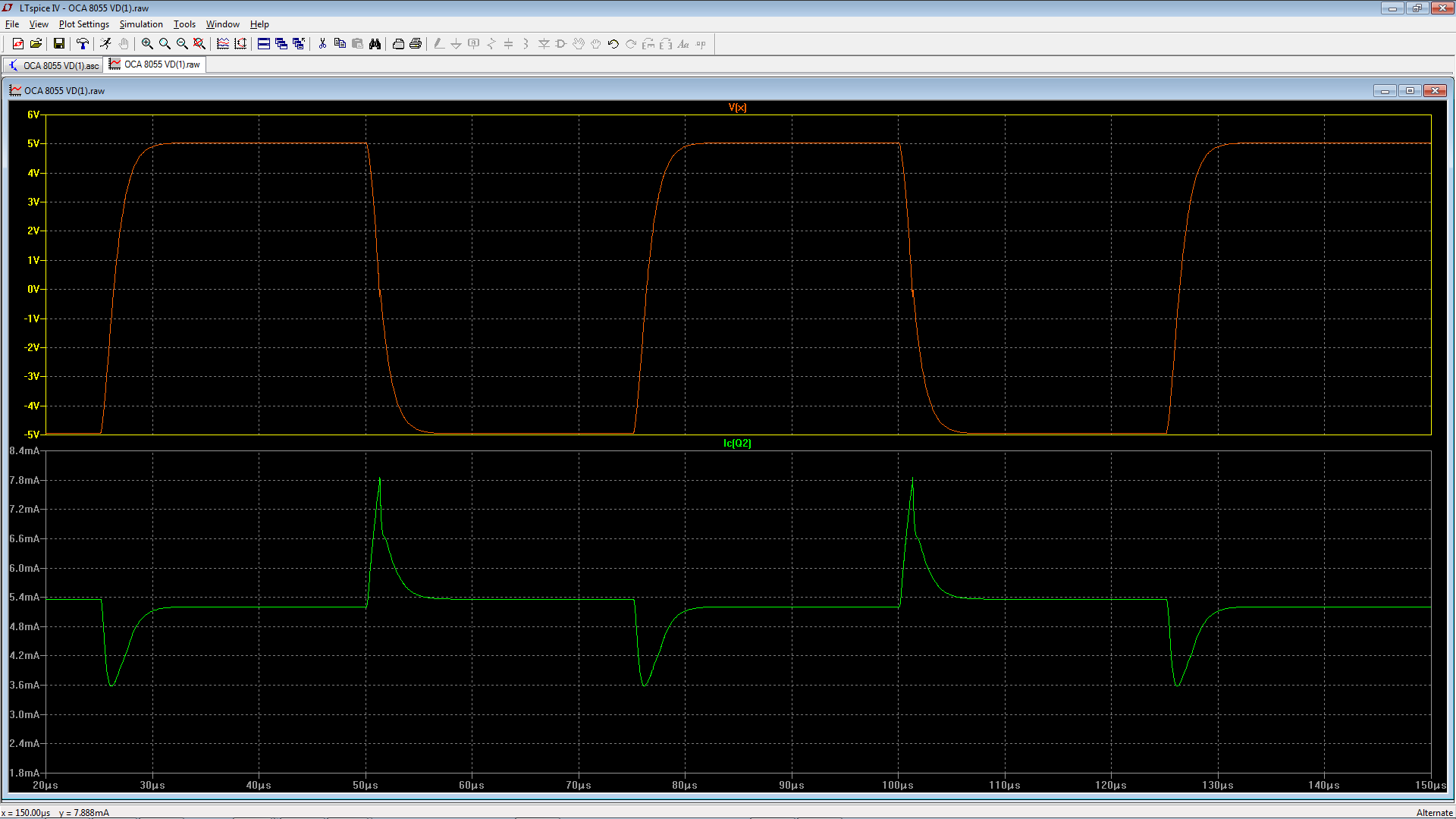The width and height of the screenshot is (1456, 819).
Task: Open the Simulation menu
Action: [141, 24]
